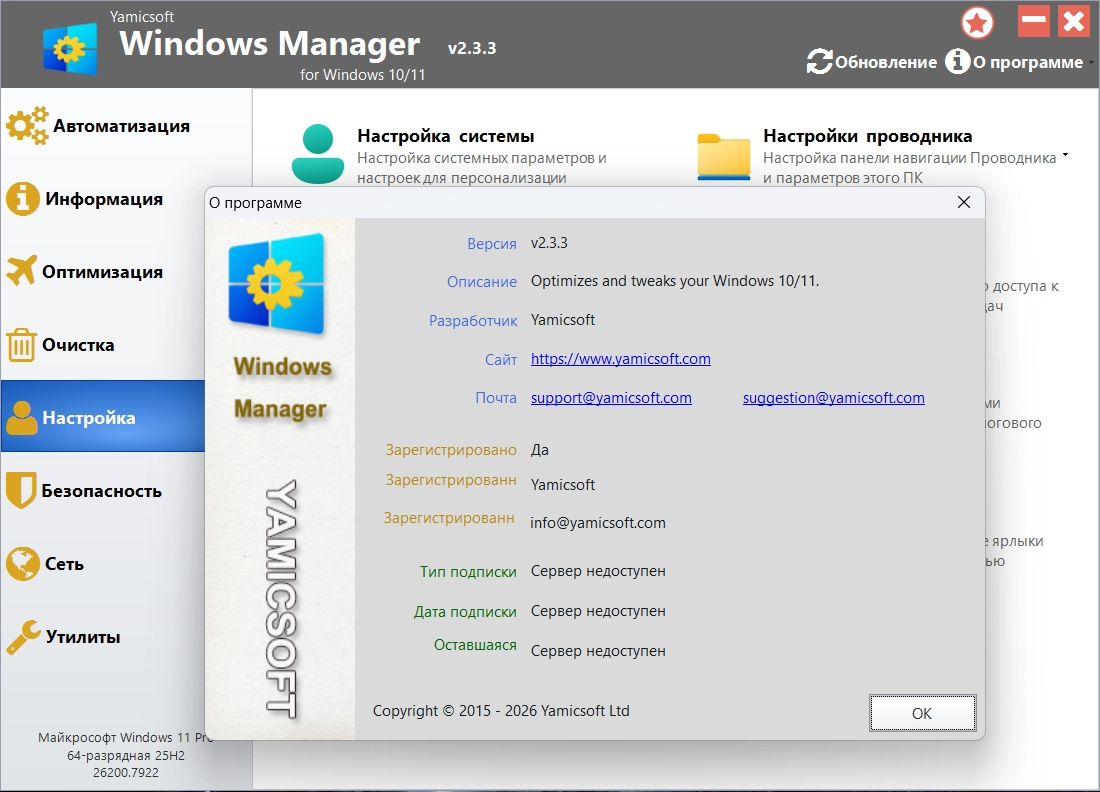Click the version text v2.3.3 in dialog
Image resolution: width=1100 pixels, height=792 pixels.
coord(549,243)
